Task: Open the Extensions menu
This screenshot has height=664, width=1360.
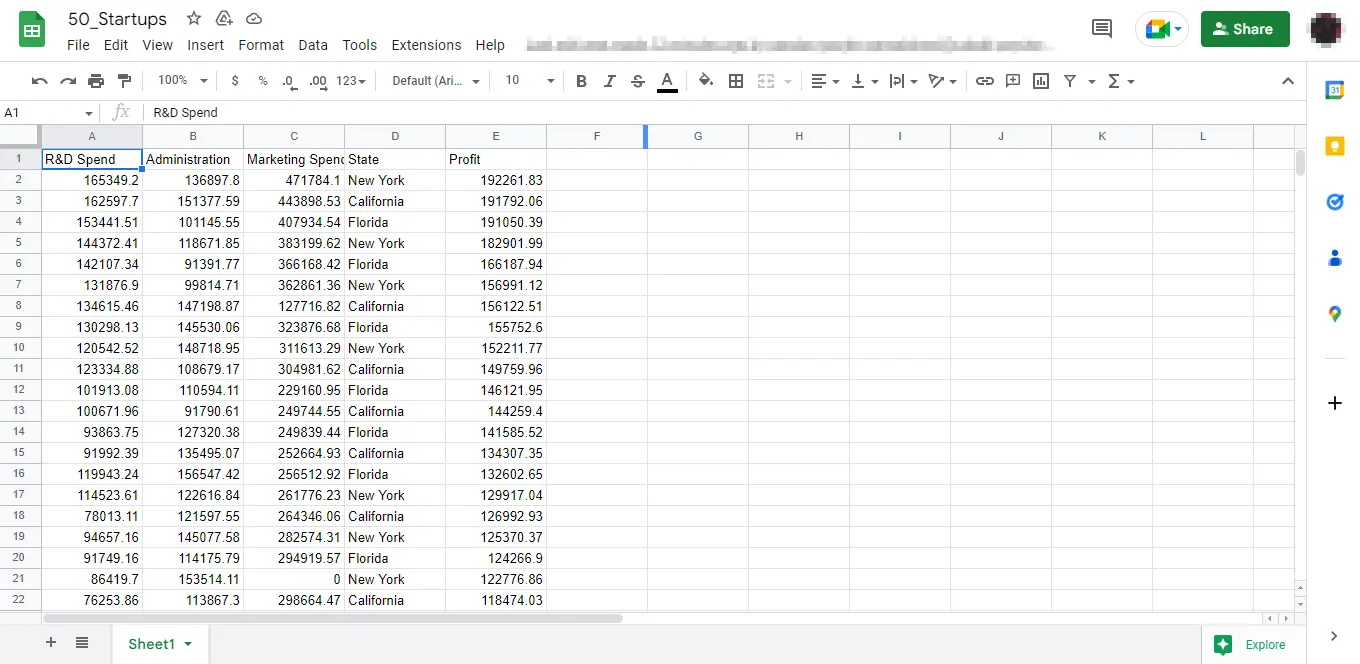Action: point(426,45)
